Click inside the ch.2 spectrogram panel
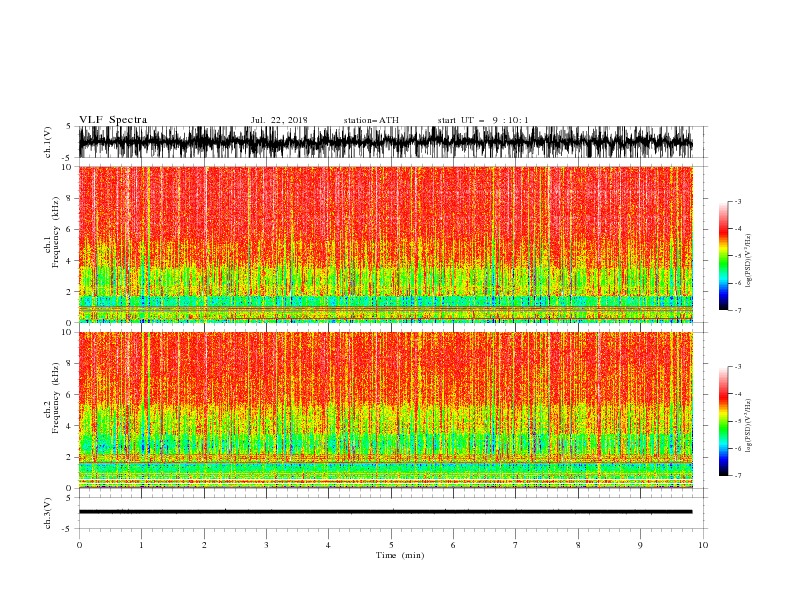Image resolution: width=792 pixels, height=612 pixels. [385, 410]
